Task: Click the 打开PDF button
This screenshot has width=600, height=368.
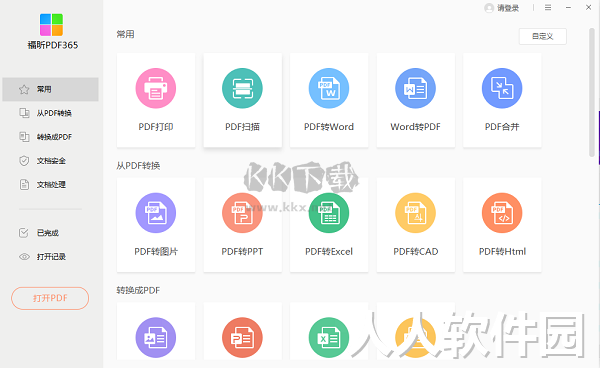Action: coord(50,298)
